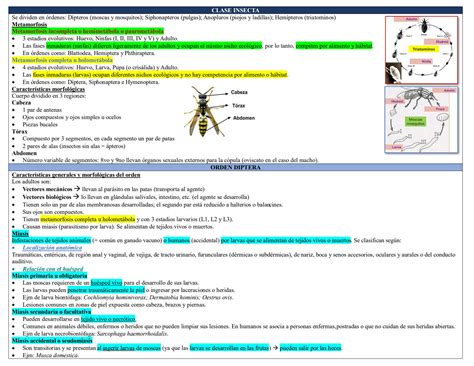Select the Características morfológicas heading
Screen dimensions: 474x366
pos(48,89)
